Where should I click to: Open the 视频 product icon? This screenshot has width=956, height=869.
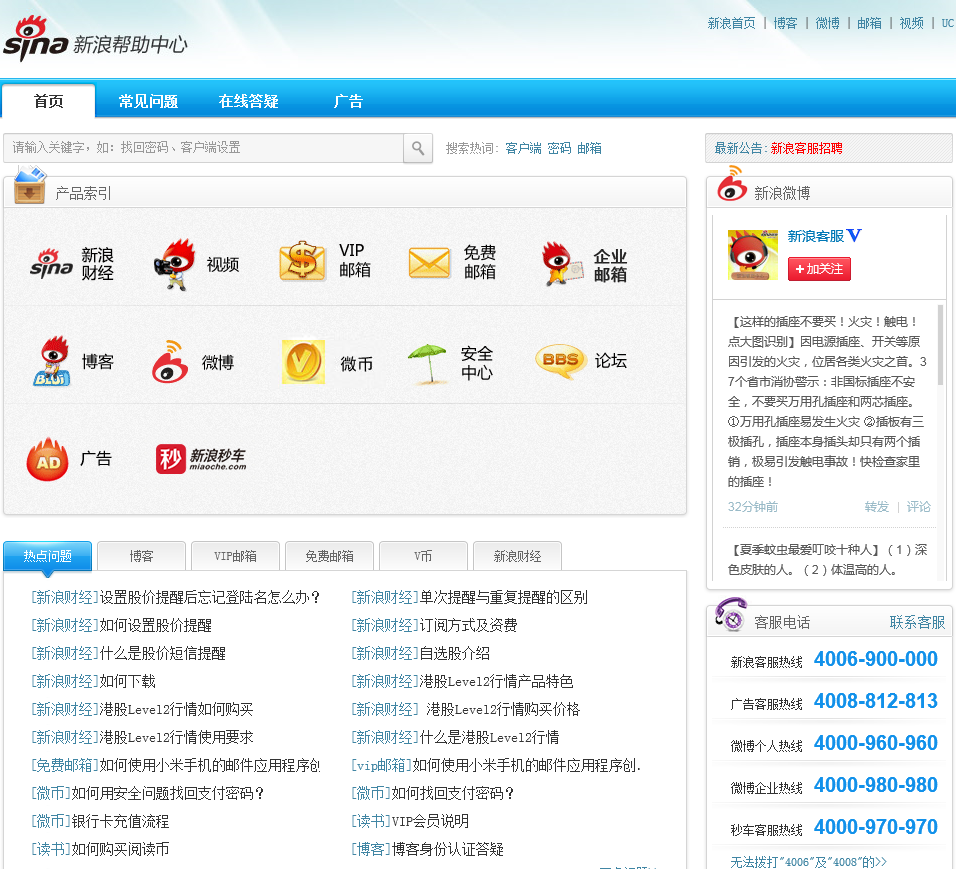click(176, 264)
